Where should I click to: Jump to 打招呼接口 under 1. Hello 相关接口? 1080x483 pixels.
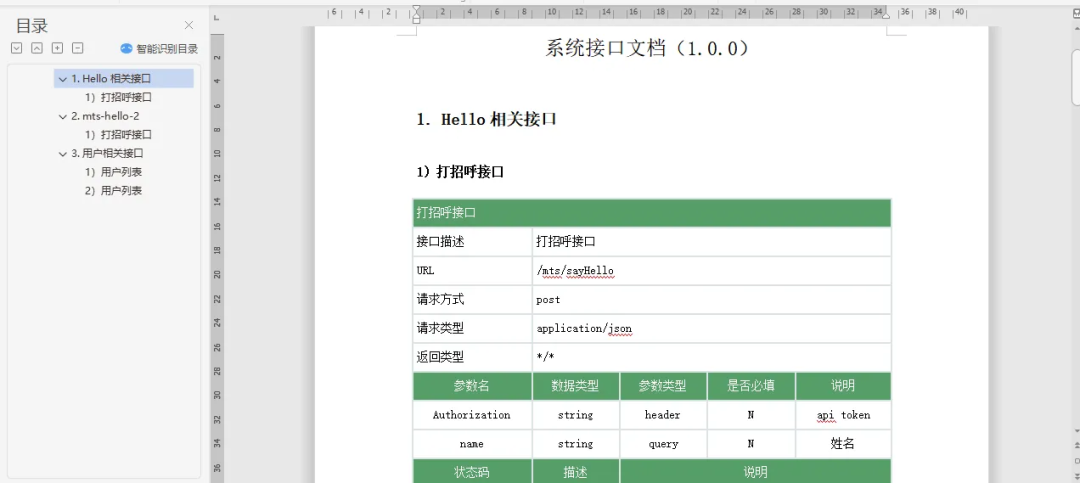pos(118,97)
